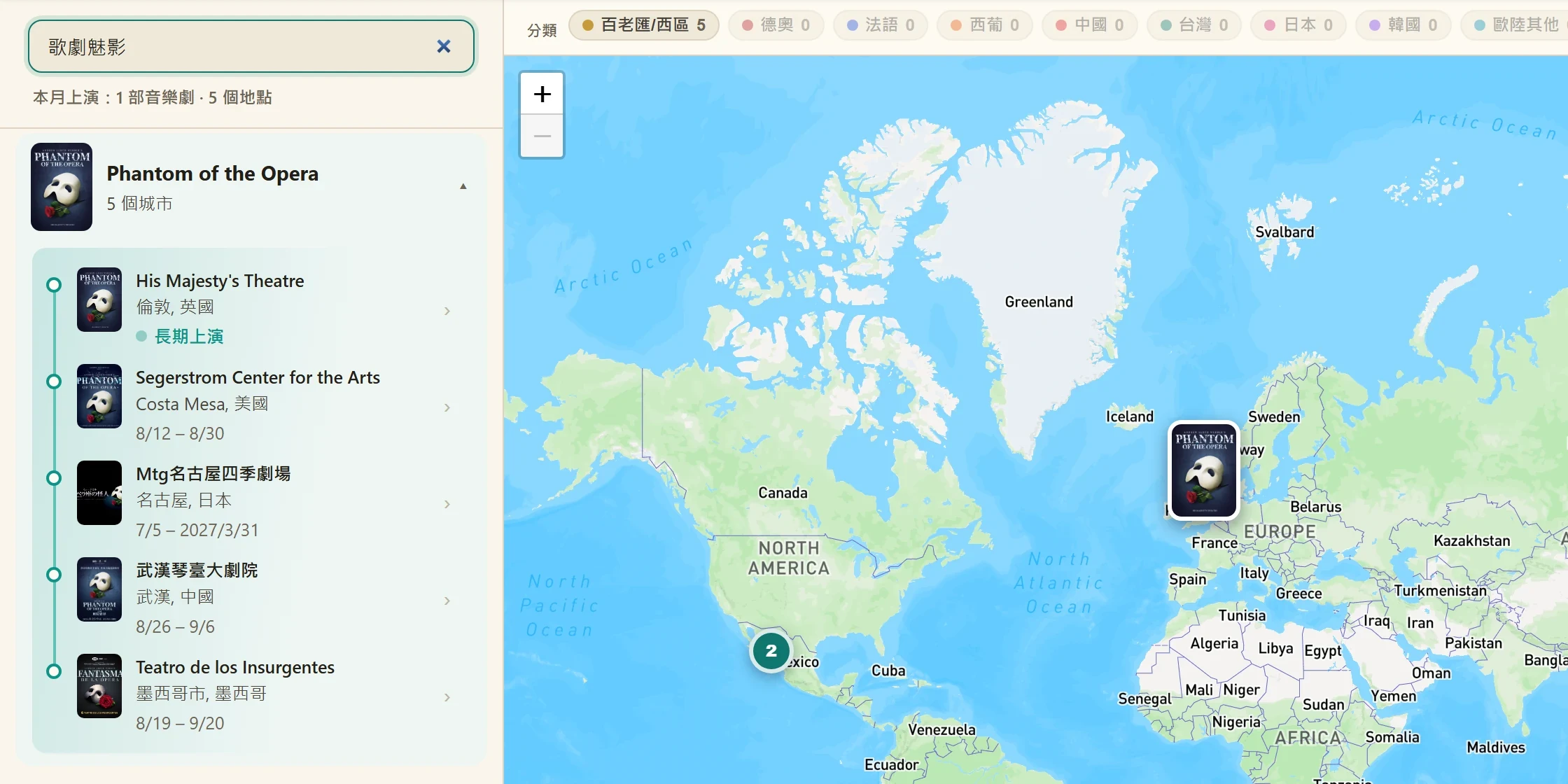Open the Segerstrom Center for the Arts title

258,377
